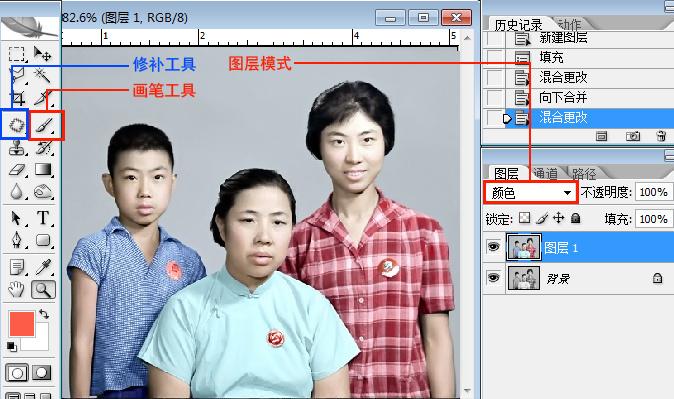Click the feather logo atop the toolbox
The width and height of the screenshot is (674, 399).
pyautogui.click(x=29, y=27)
